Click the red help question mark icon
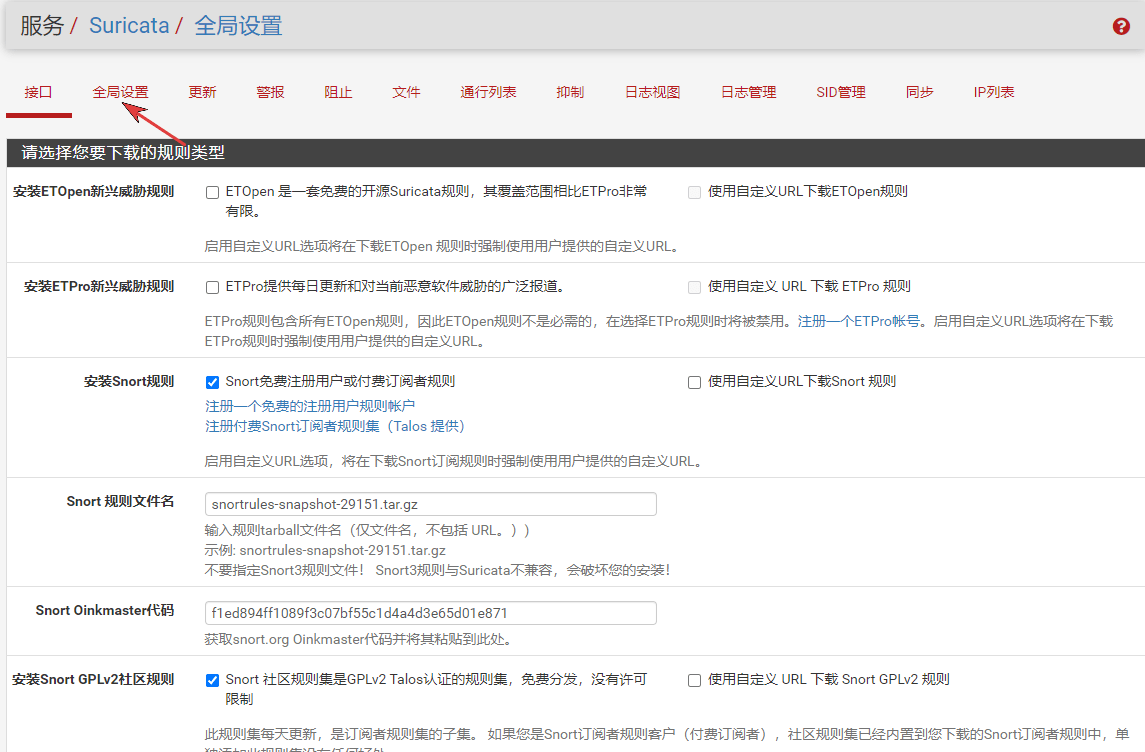 click(1121, 27)
